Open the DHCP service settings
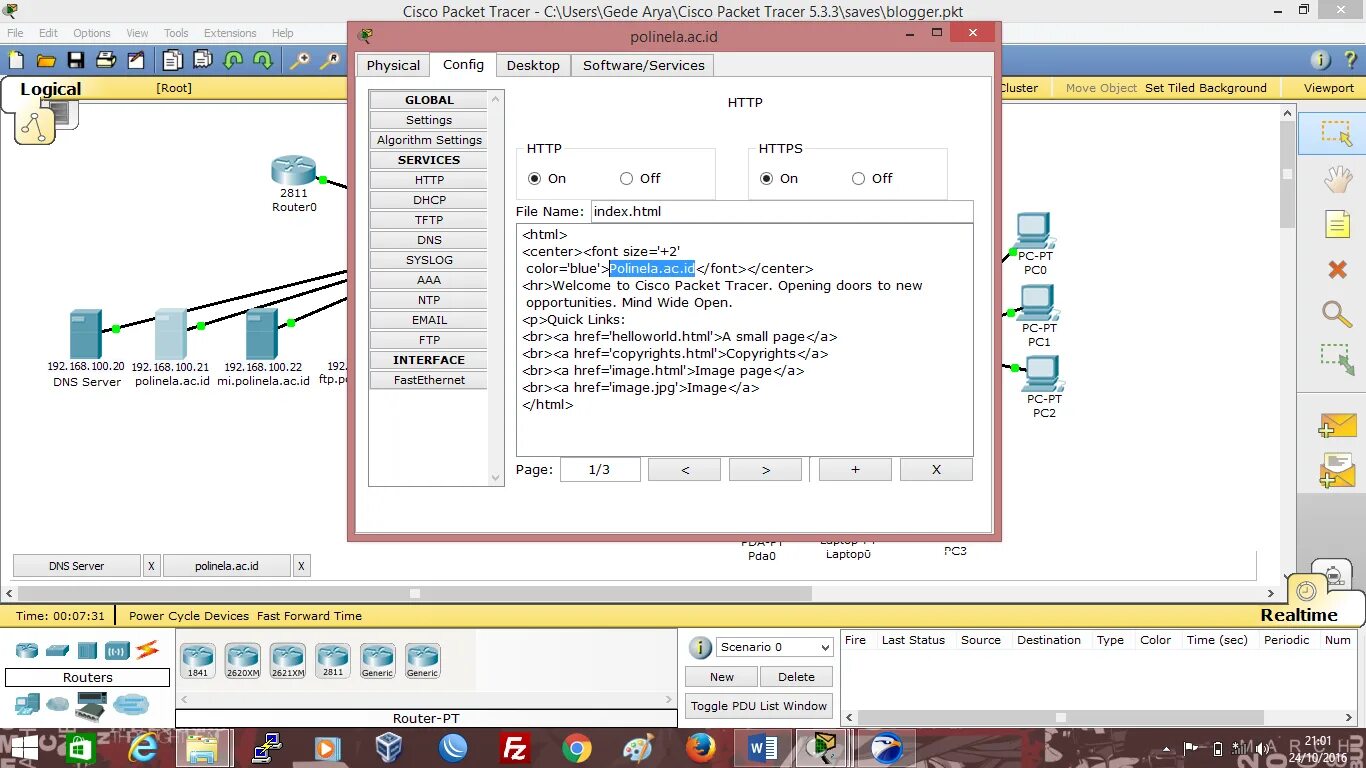 (429, 200)
